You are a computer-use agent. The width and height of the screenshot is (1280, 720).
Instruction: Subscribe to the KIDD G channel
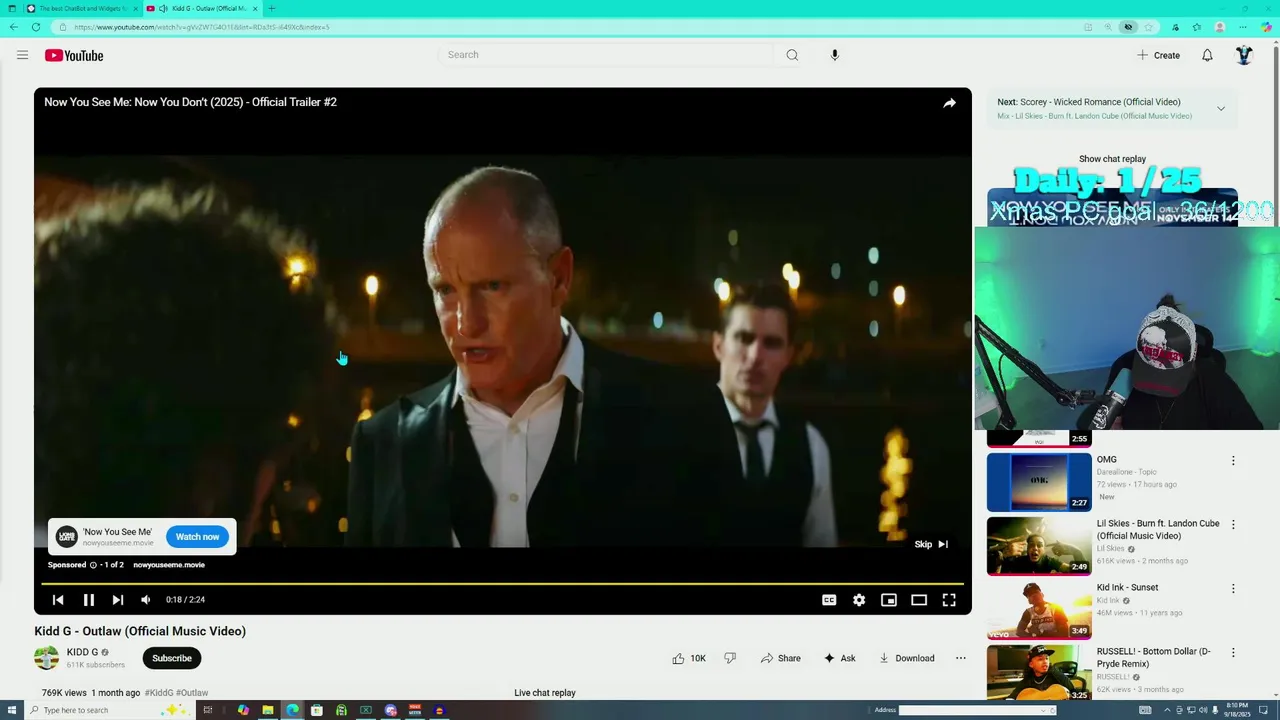tap(172, 658)
